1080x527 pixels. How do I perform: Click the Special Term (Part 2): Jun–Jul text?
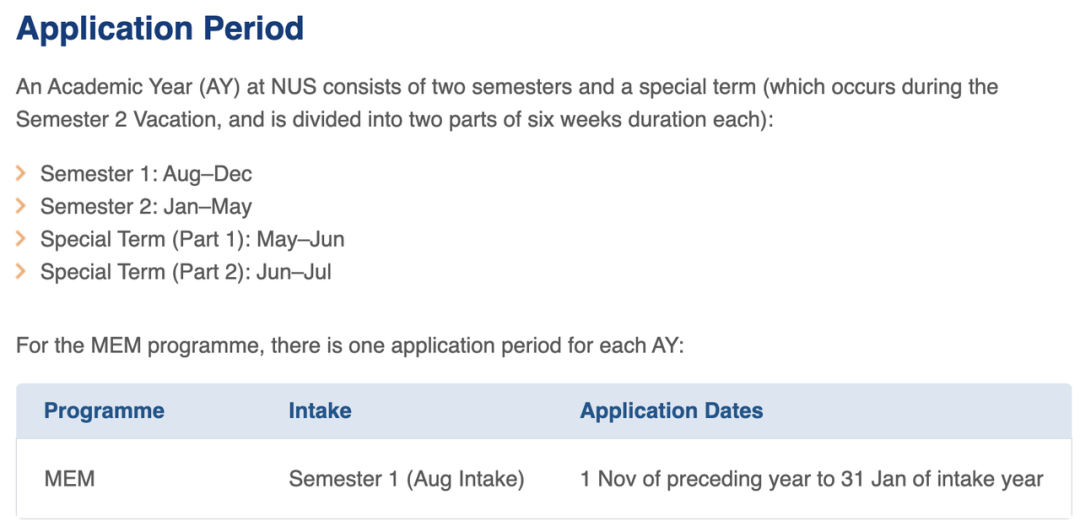coord(186,272)
